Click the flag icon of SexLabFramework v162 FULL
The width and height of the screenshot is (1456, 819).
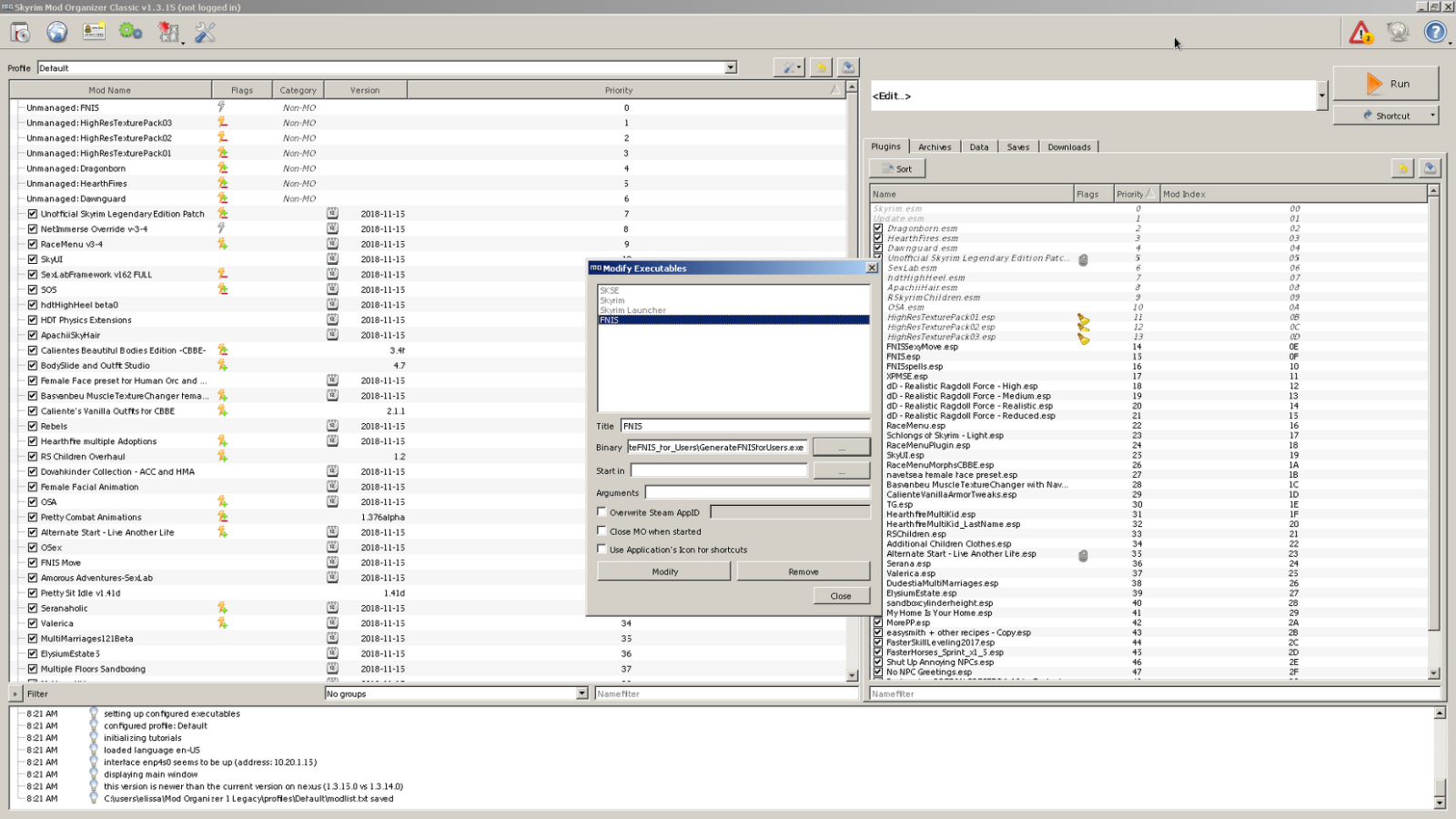click(222, 274)
